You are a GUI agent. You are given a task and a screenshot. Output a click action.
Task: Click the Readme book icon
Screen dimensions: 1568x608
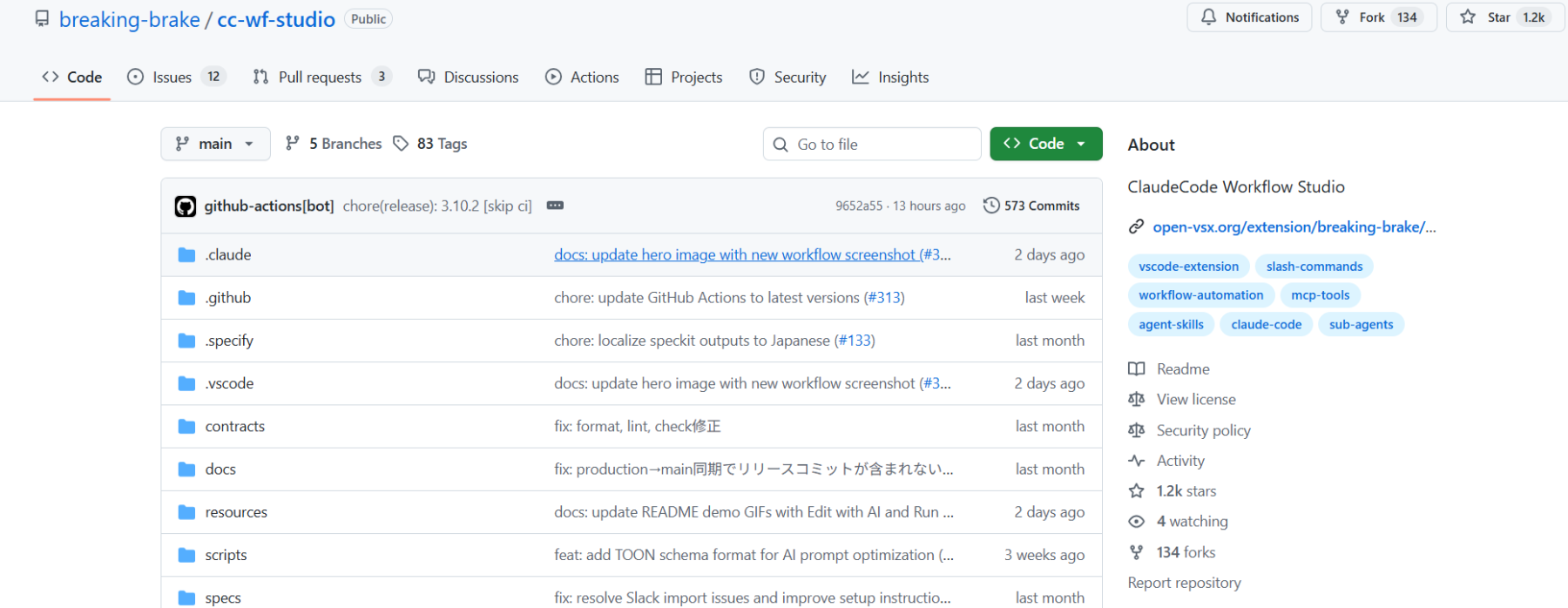pos(1137,369)
